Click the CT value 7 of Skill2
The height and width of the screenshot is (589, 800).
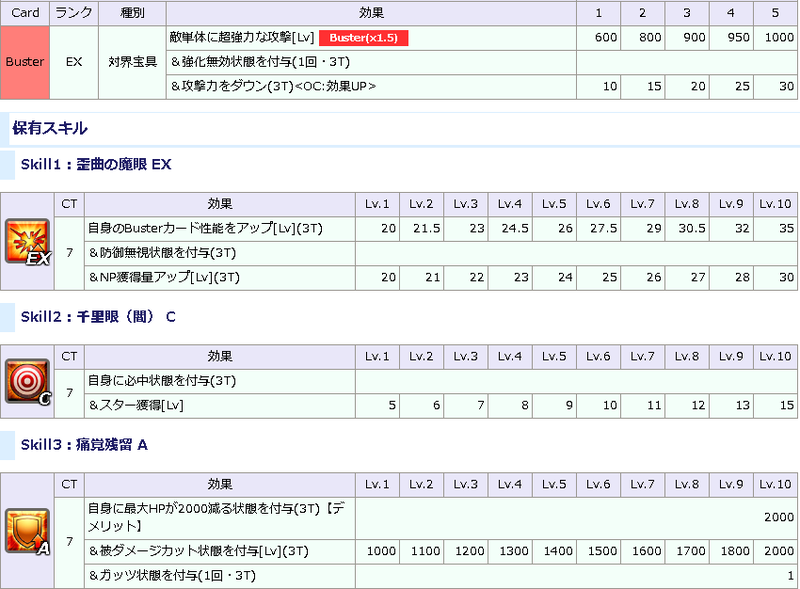[70, 393]
